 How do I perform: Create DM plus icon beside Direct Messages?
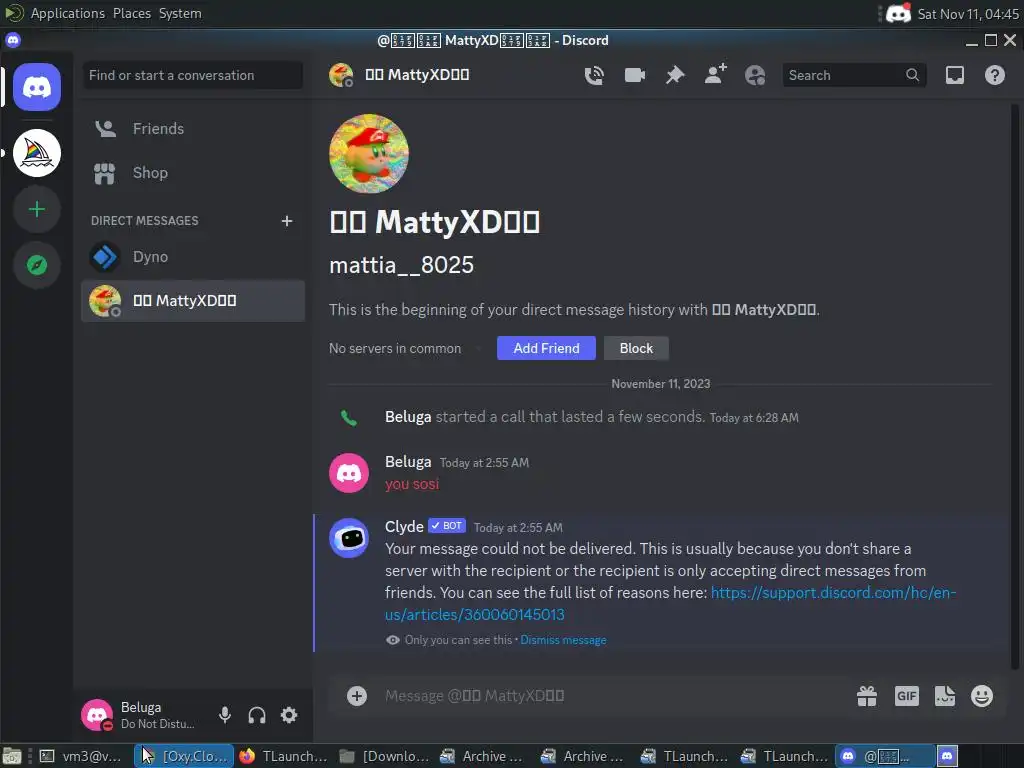(x=287, y=221)
